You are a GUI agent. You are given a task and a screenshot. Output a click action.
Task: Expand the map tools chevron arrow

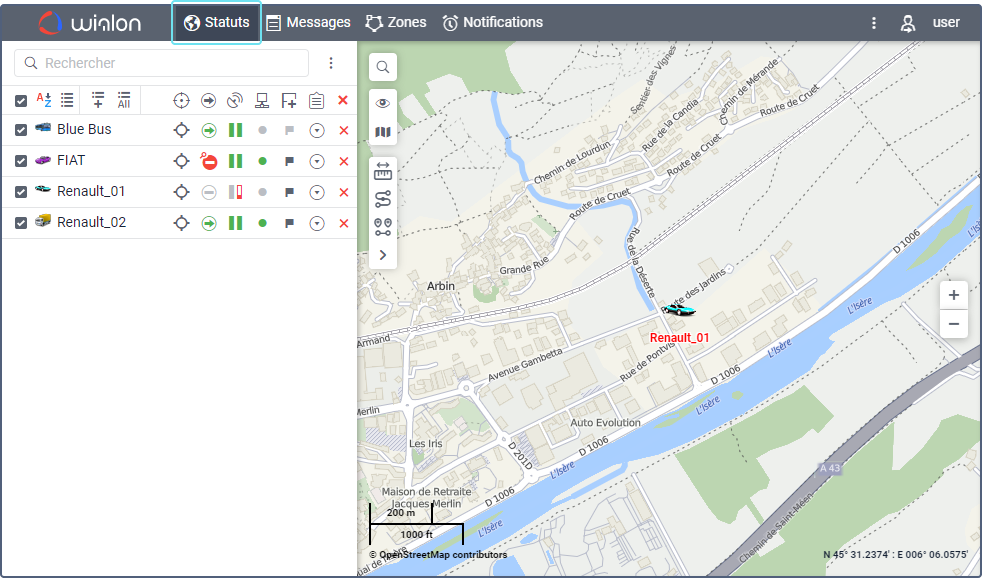pyautogui.click(x=383, y=256)
